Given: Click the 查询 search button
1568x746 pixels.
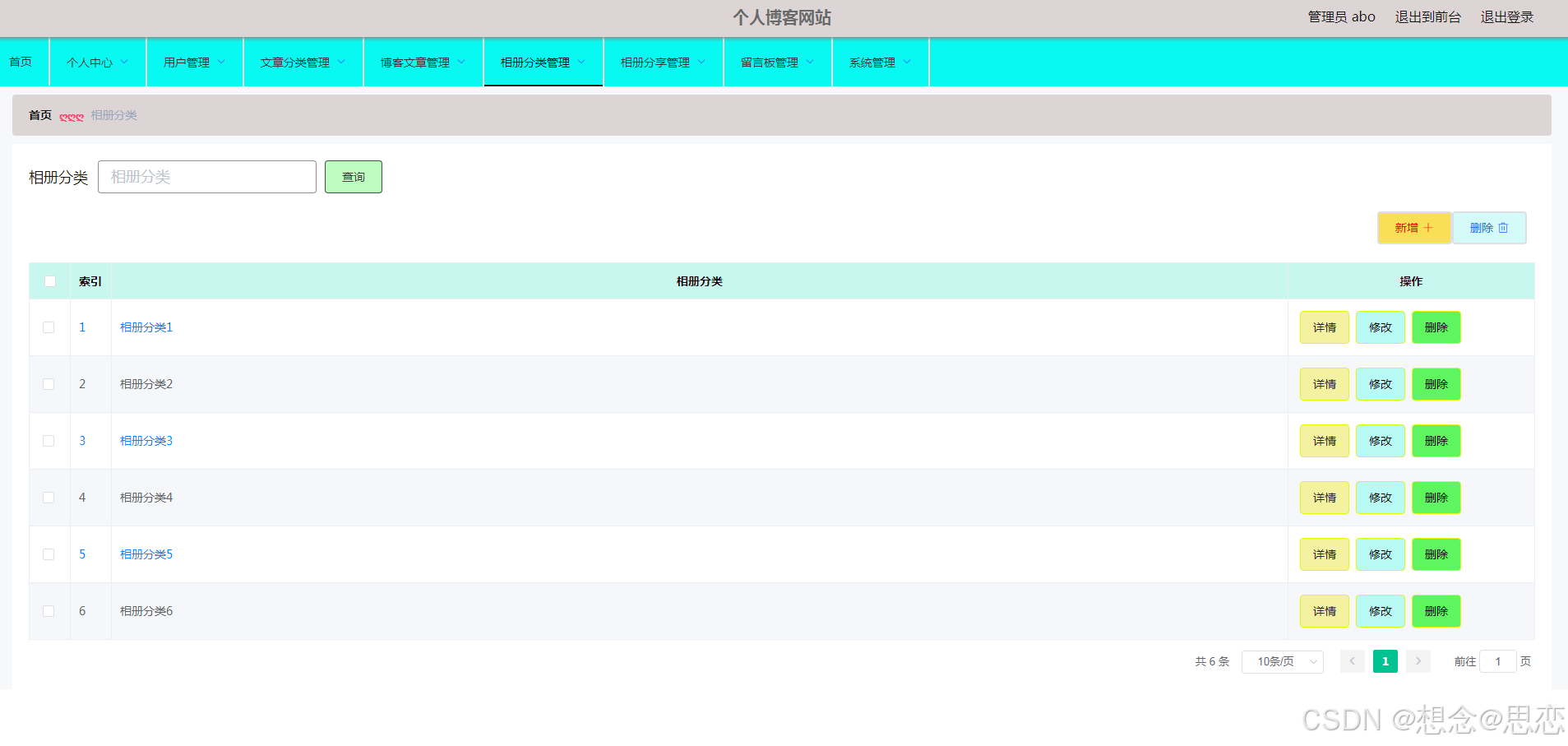Looking at the screenshot, I should click(354, 177).
